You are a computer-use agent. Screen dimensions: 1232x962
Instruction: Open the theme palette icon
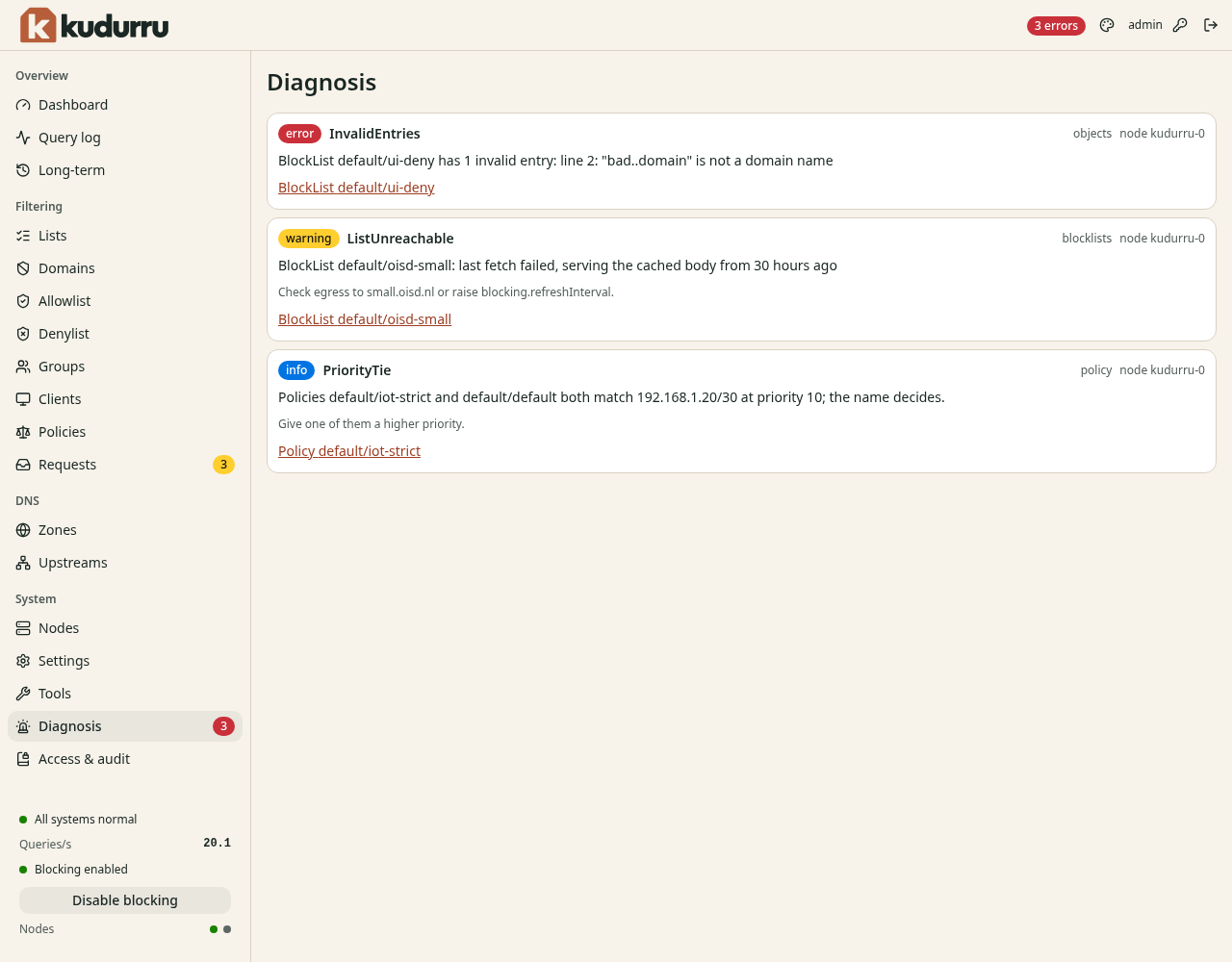[x=1107, y=25]
